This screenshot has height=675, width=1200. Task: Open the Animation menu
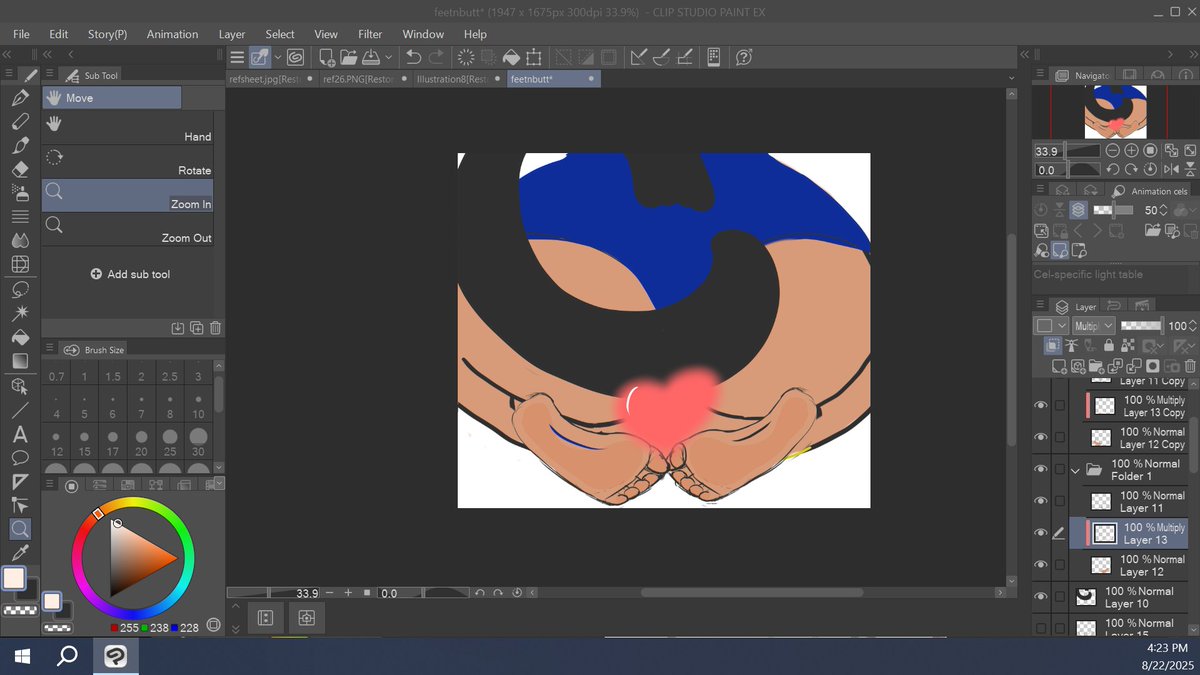point(172,33)
